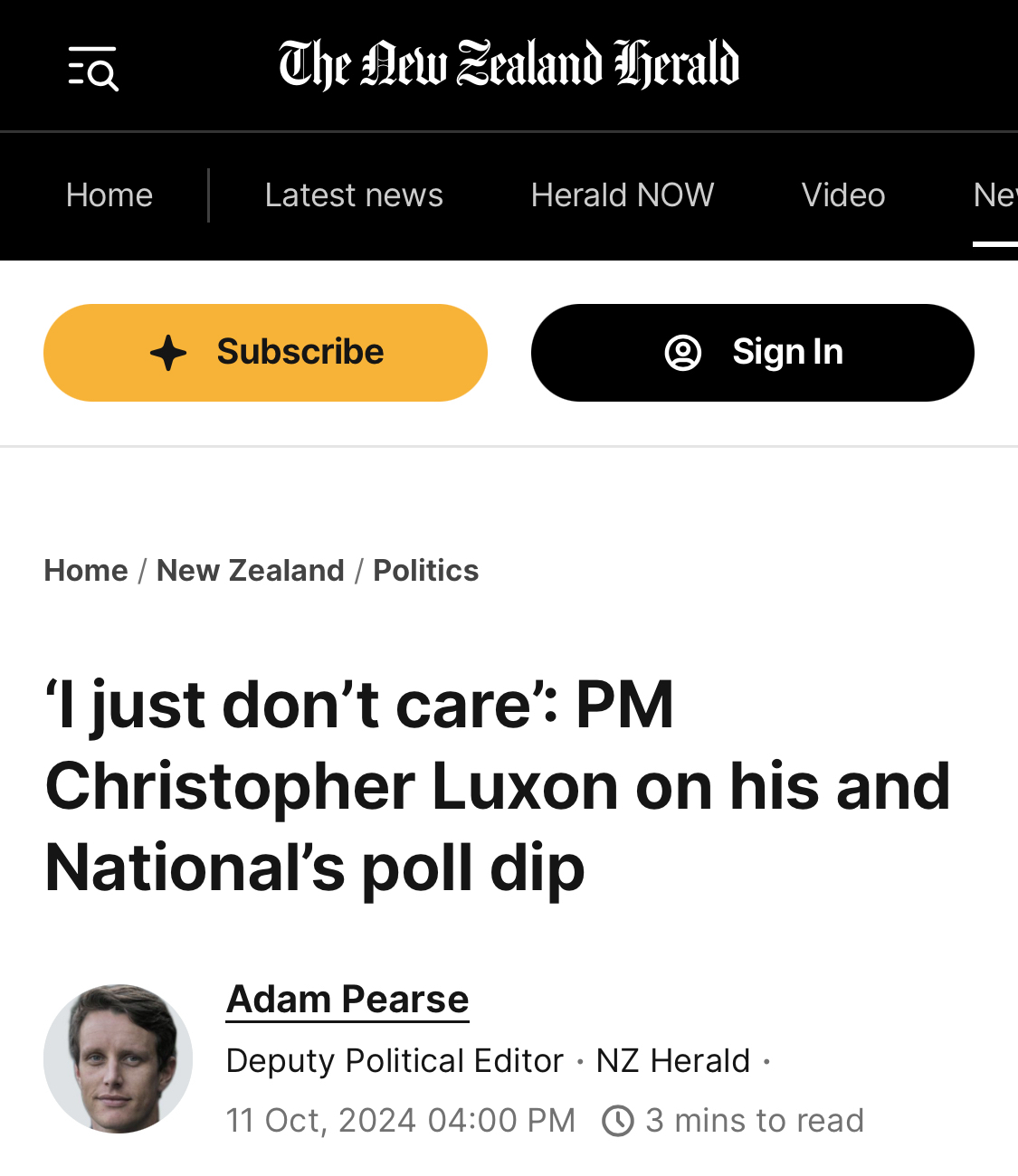This screenshot has height=1176, width=1018.
Task: Click the 11 Oct, 2024 publish date
Action: pyautogui.click(x=400, y=1121)
